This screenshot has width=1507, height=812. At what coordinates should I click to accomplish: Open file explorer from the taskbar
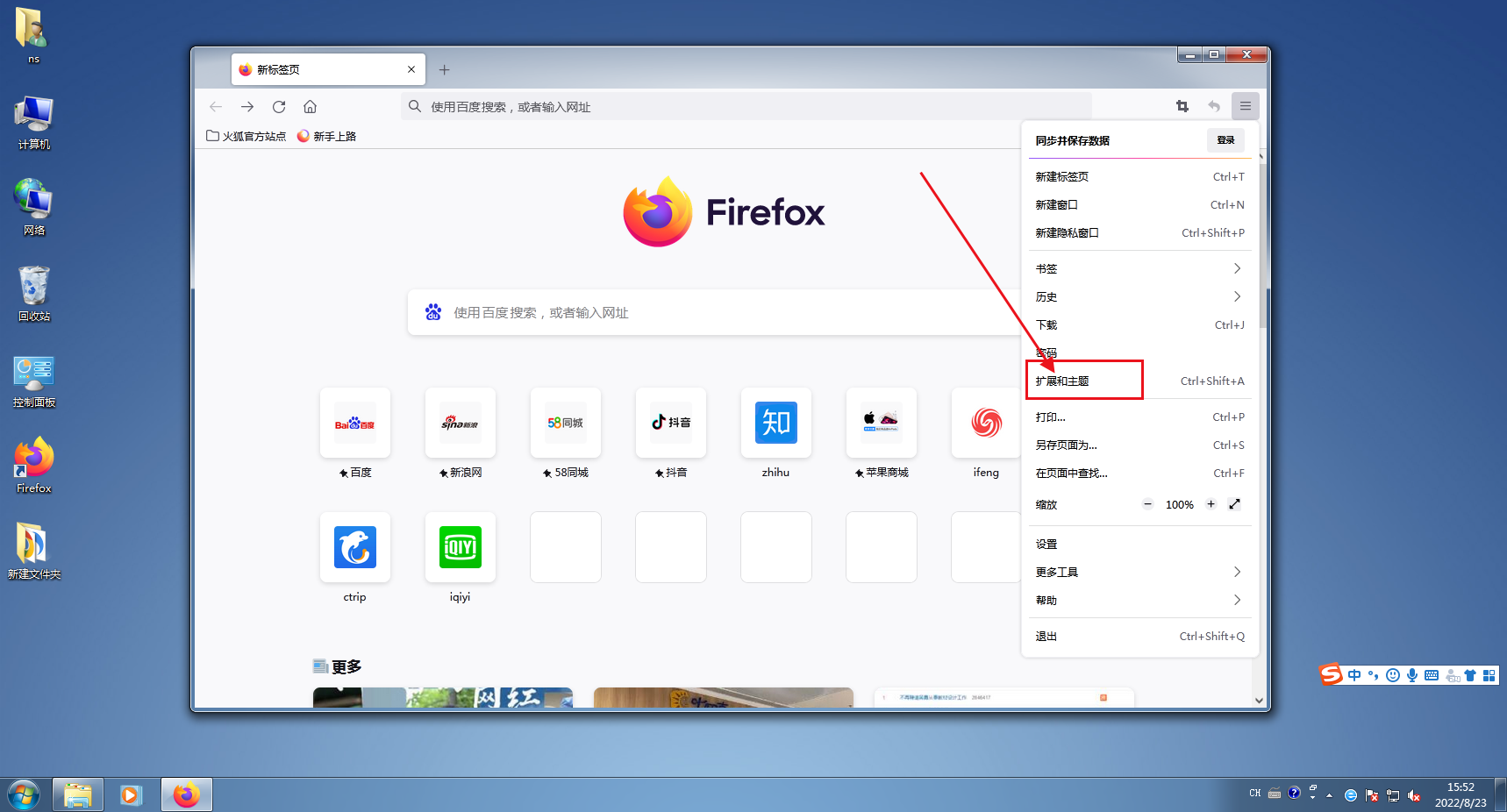(78, 794)
